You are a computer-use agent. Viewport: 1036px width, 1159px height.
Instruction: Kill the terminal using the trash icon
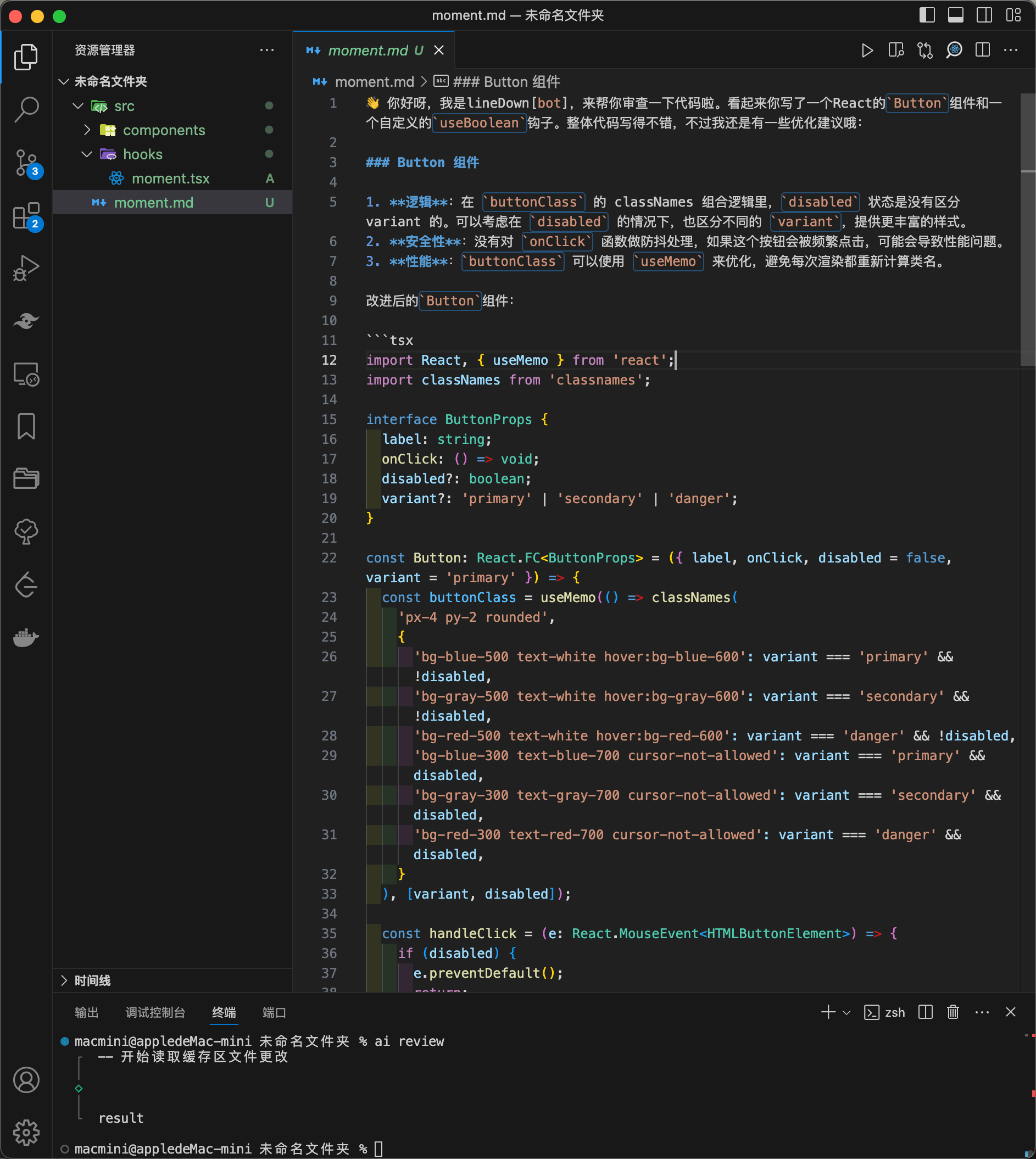click(x=953, y=1012)
